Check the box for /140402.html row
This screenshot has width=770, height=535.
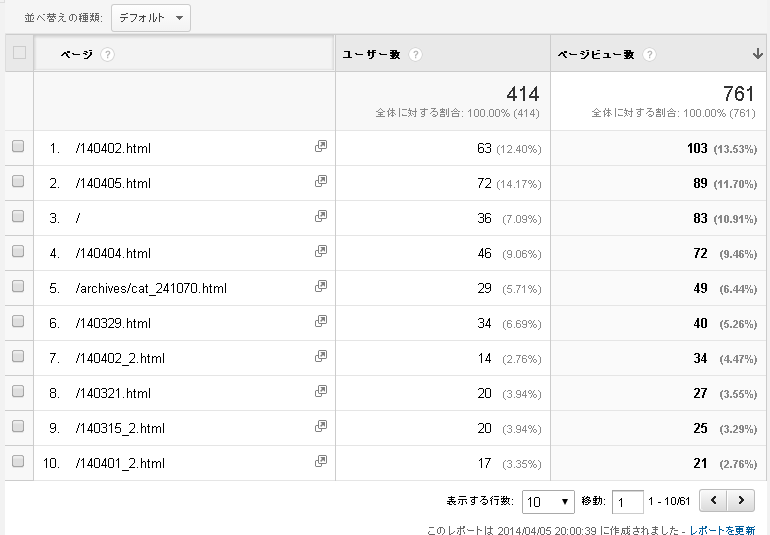coord(18,147)
